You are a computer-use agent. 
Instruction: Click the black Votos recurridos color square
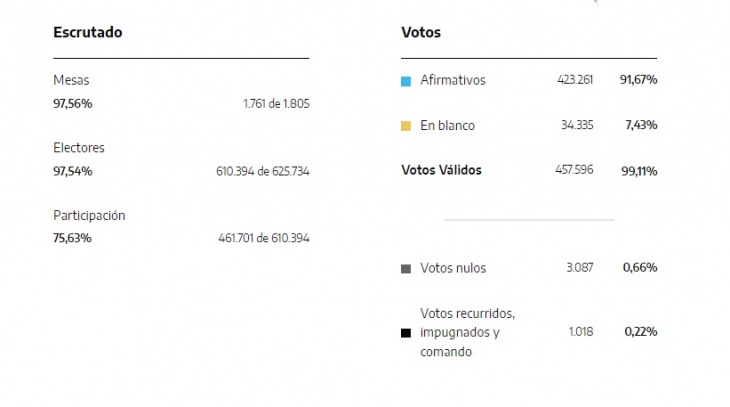[x=406, y=333]
